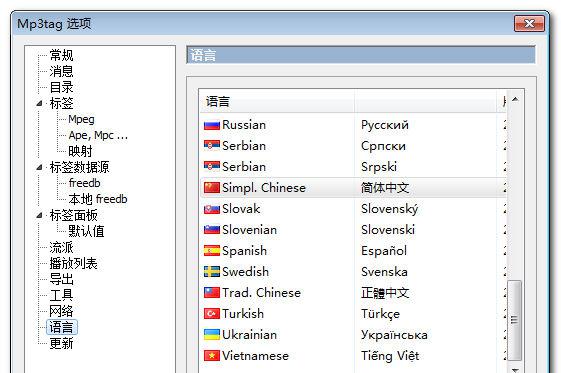The width and height of the screenshot is (561, 373).
Task: Click the Српски native name cell
Action: 383,146
